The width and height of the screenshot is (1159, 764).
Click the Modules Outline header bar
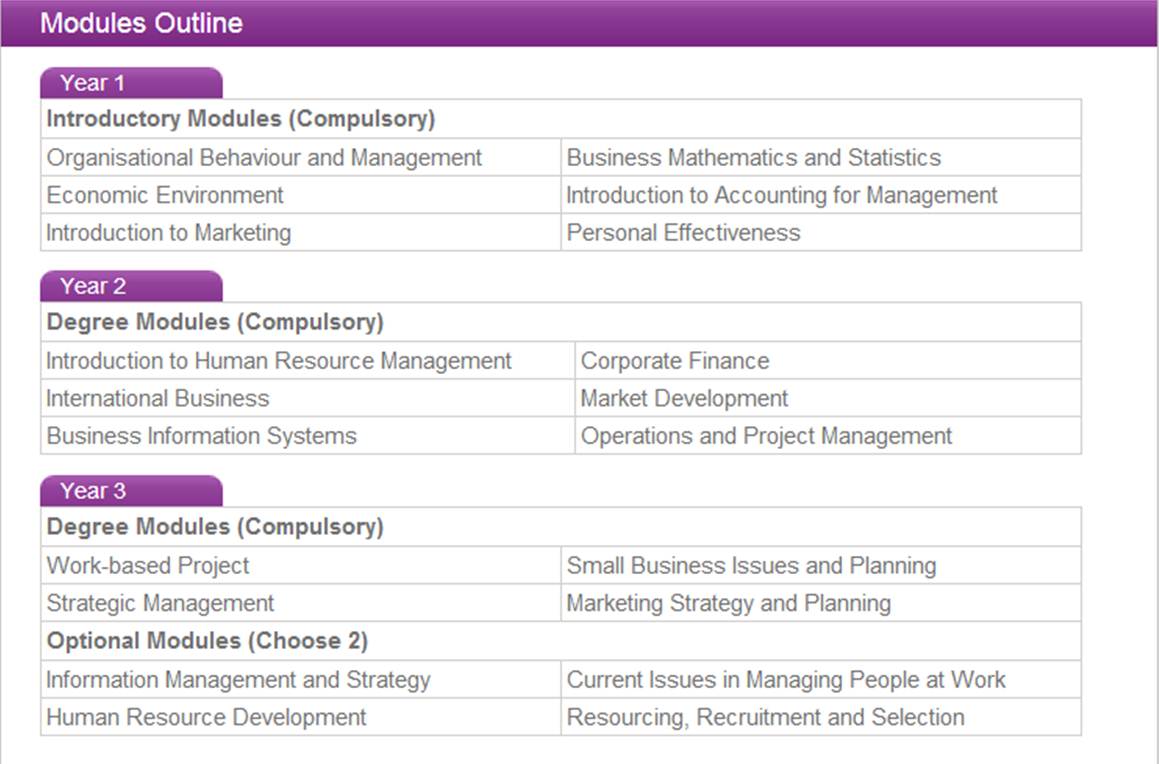point(141,23)
